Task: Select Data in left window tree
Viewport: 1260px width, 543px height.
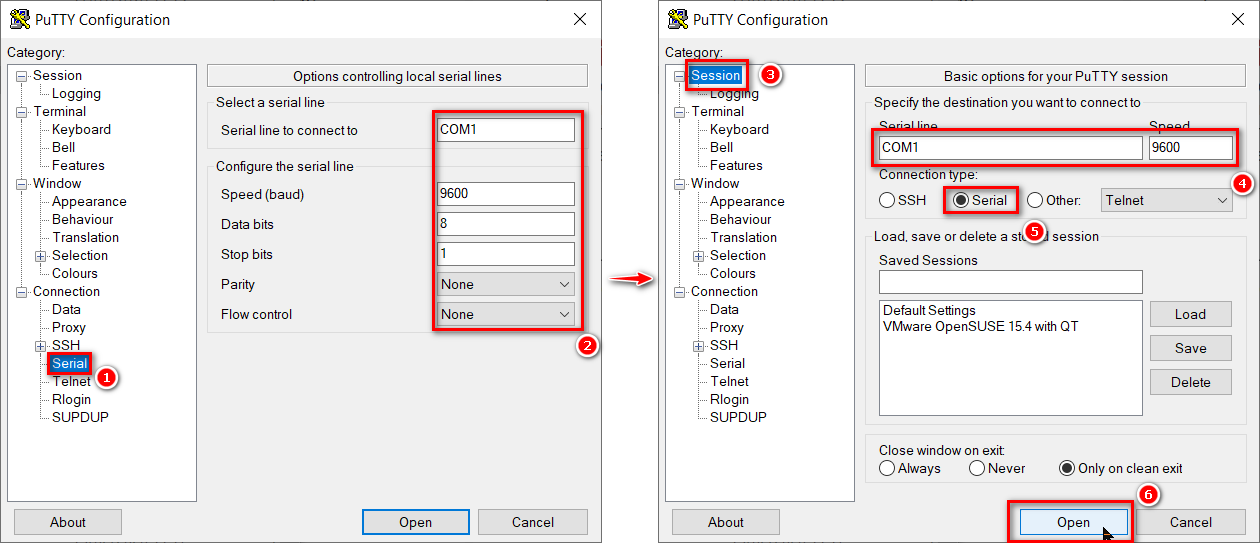Action: pyautogui.click(x=66, y=309)
